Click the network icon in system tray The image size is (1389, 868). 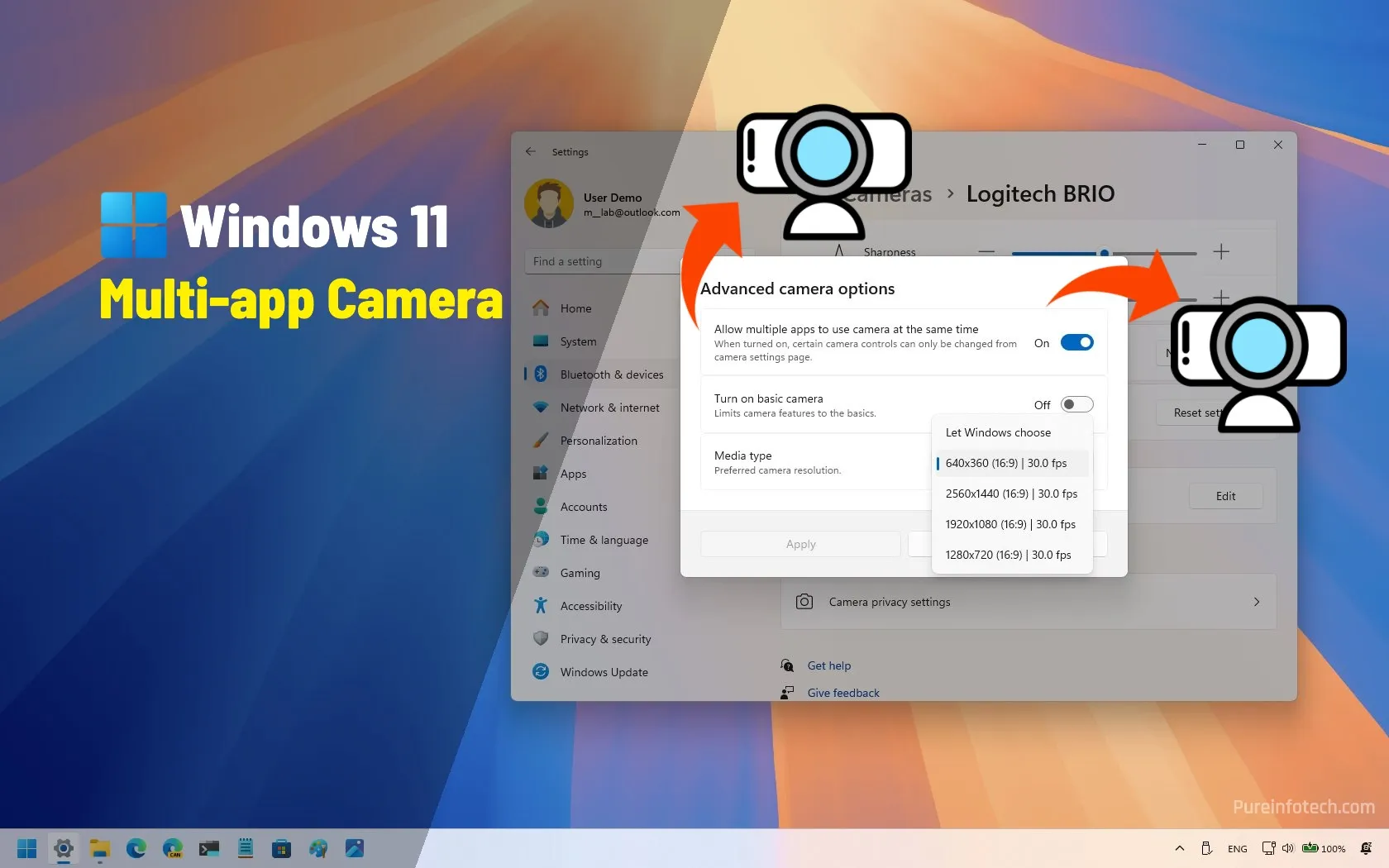click(x=1268, y=848)
